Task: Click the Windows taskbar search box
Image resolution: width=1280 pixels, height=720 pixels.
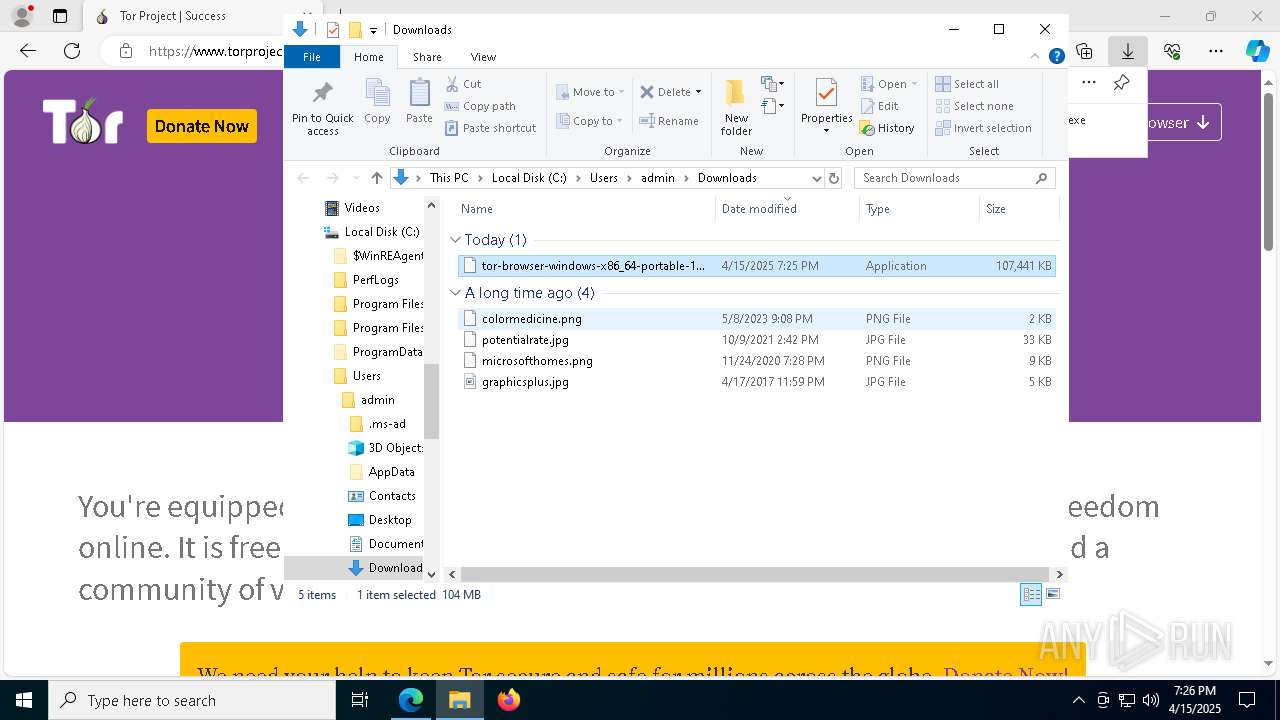Action: click(191, 700)
